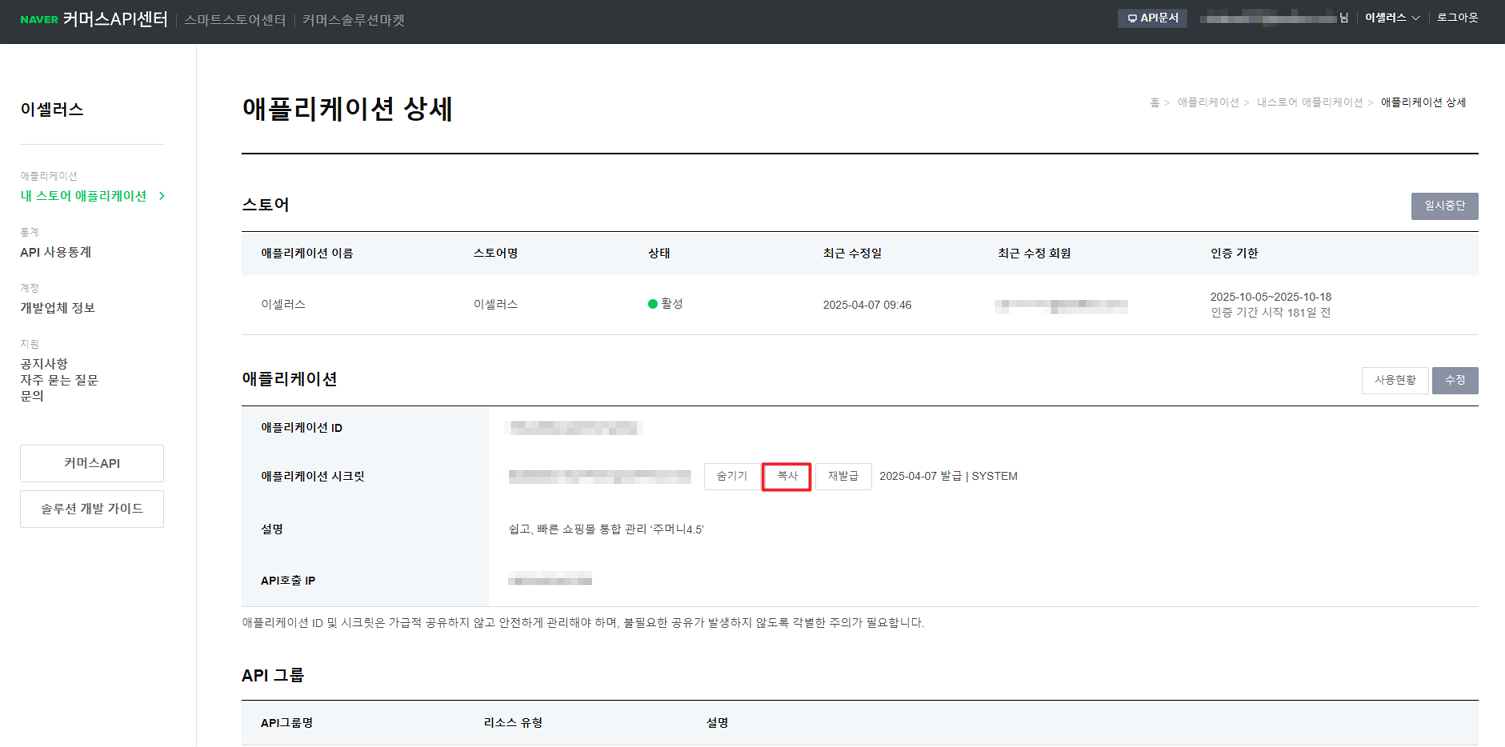Click the NAVER 커머스API센터 logo
Screen dimensions: 1505x747
(94, 19)
